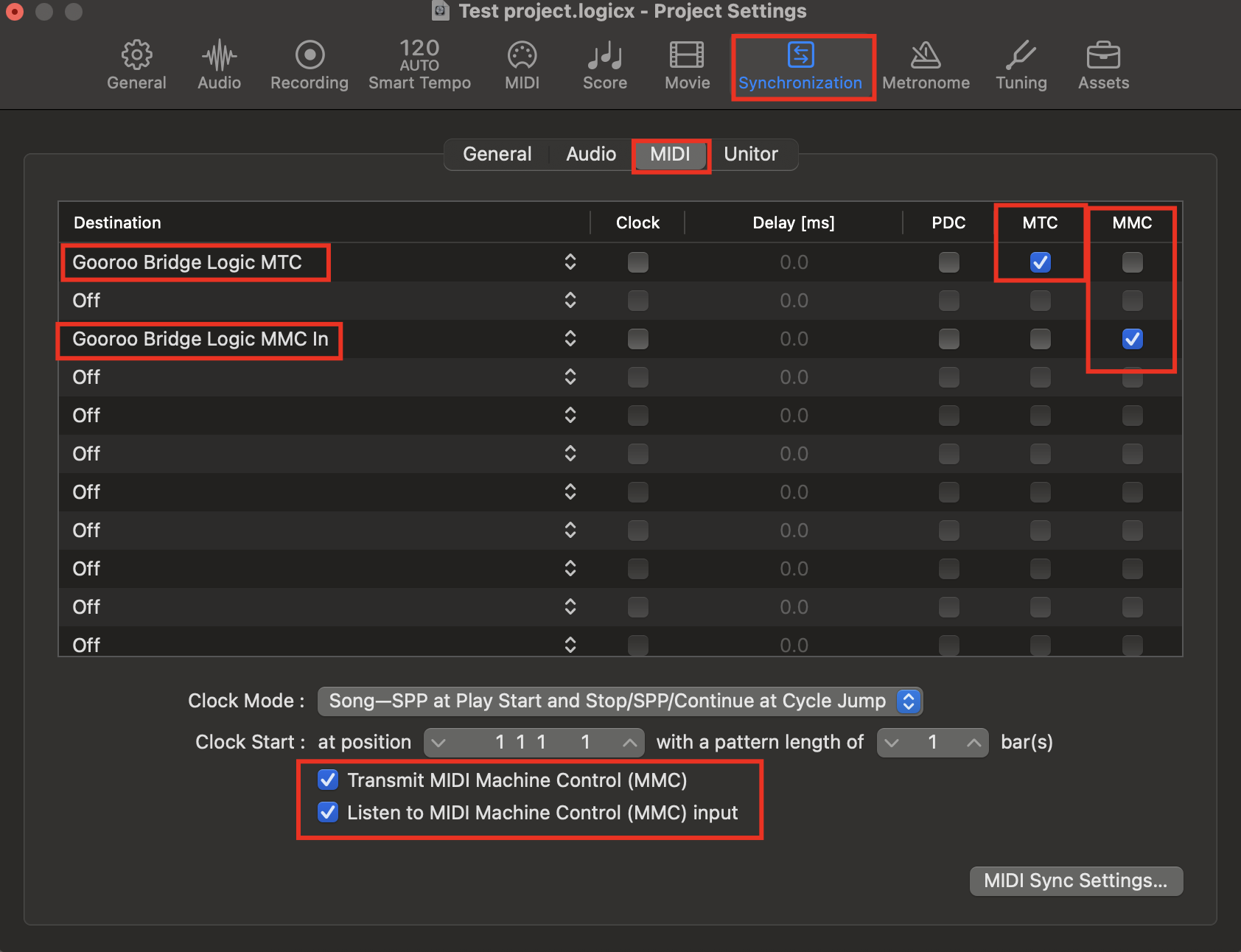Open the Metronome settings icon
Image resolution: width=1241 pixels, height=952 pixels.
926,55
